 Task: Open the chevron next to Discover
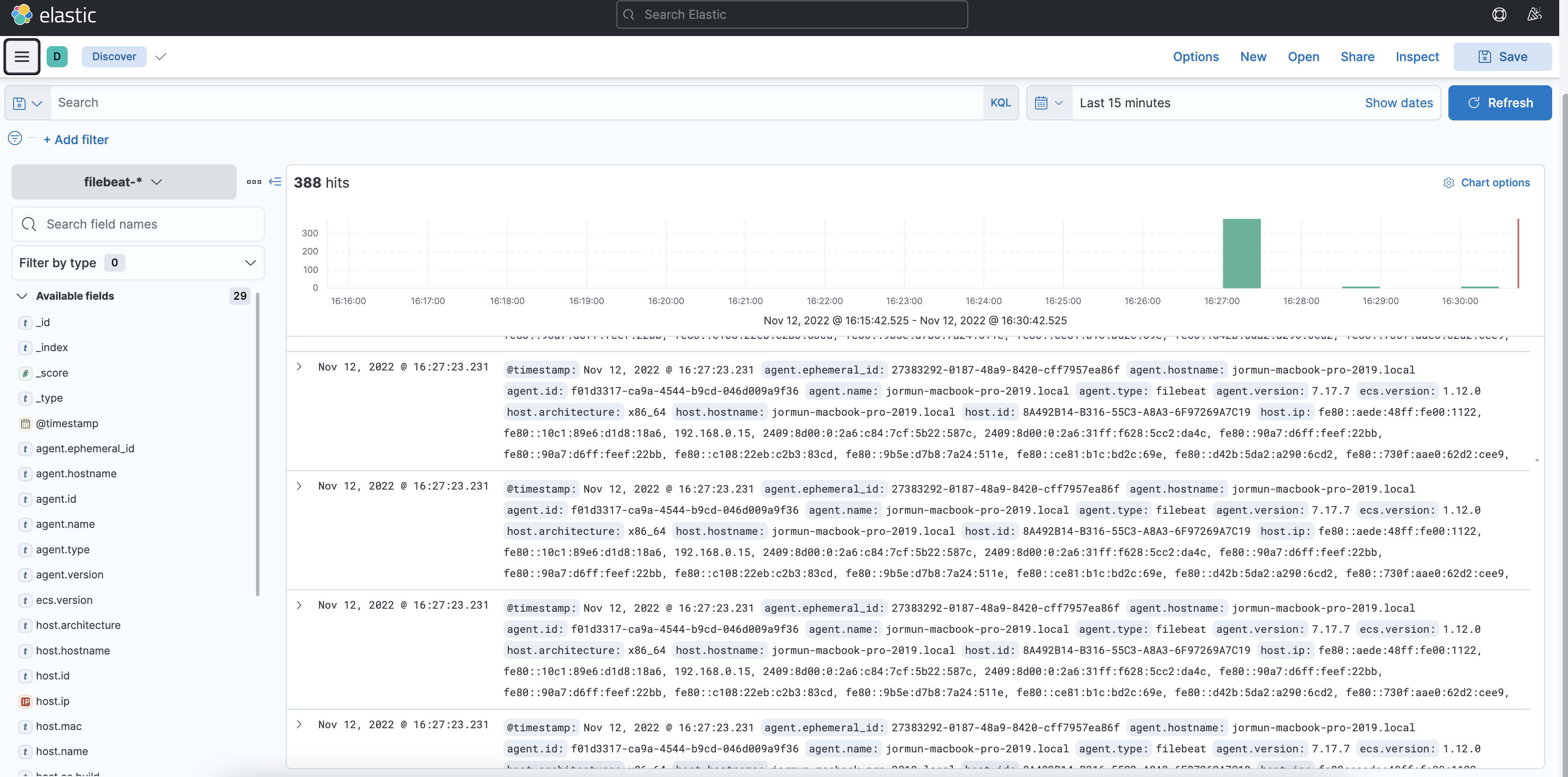coord(160,57)
